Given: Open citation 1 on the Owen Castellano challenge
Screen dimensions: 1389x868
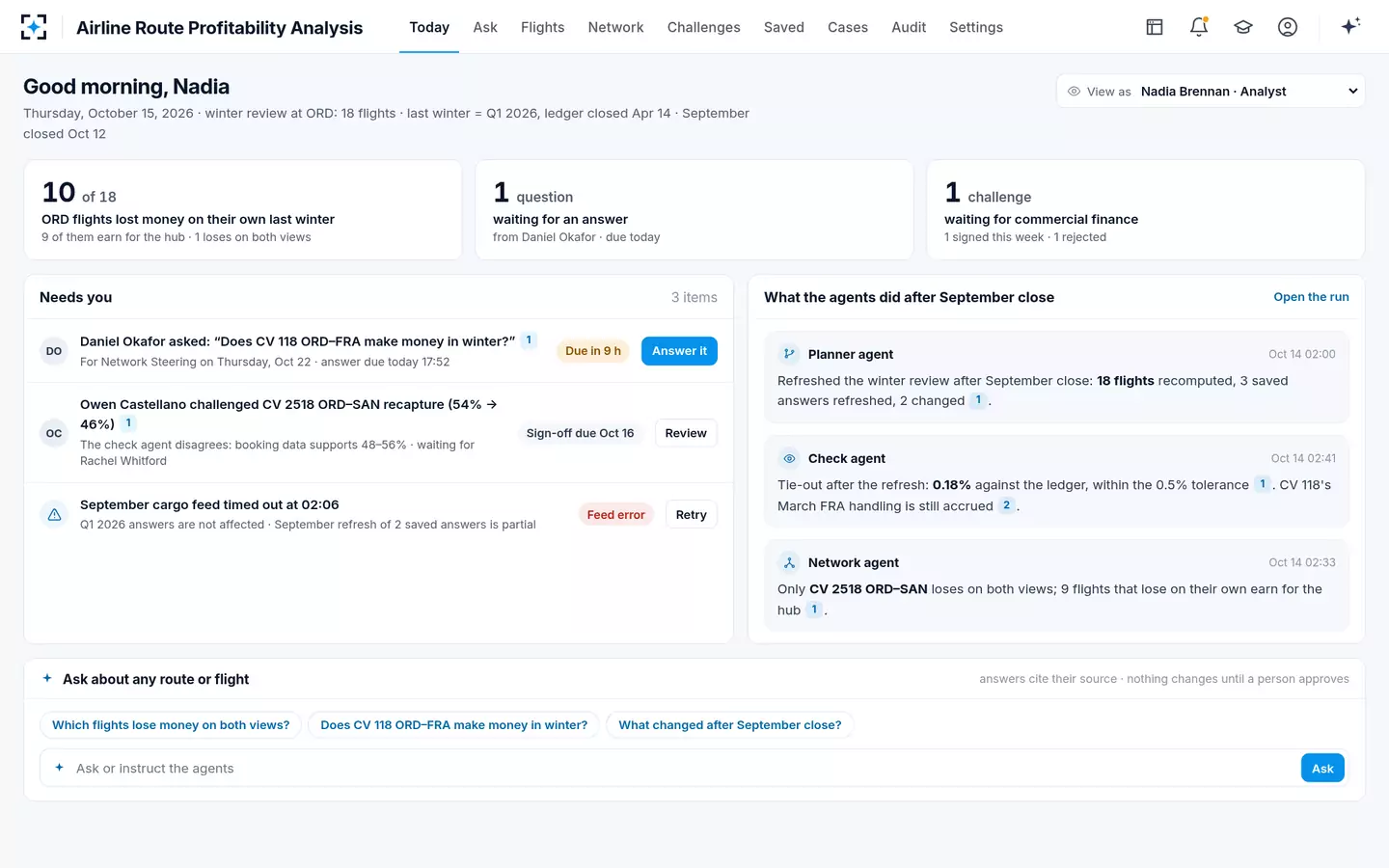Looking at the screenshot, I should pyautogui.click(x=128, y=423).
